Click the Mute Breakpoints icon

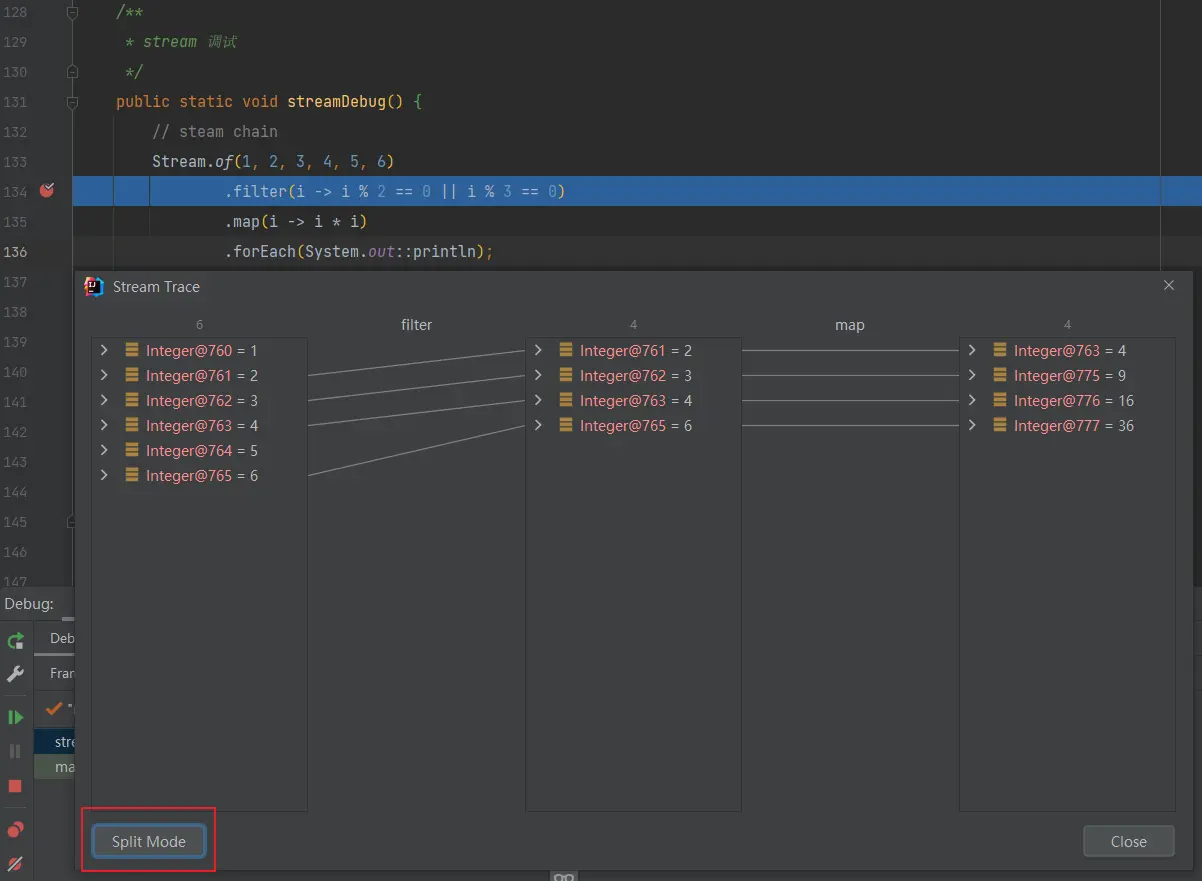15,863
